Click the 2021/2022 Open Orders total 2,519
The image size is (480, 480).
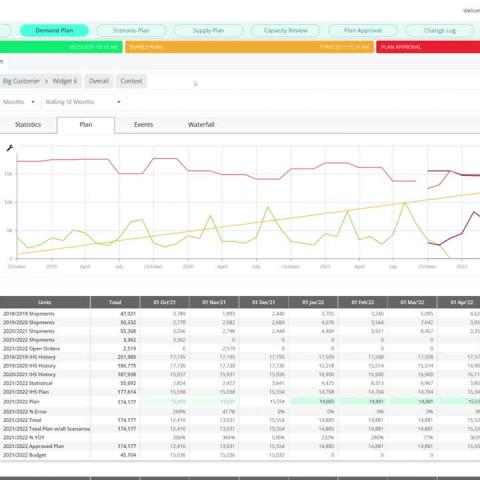pyautogui.click(x=129, y=348)
